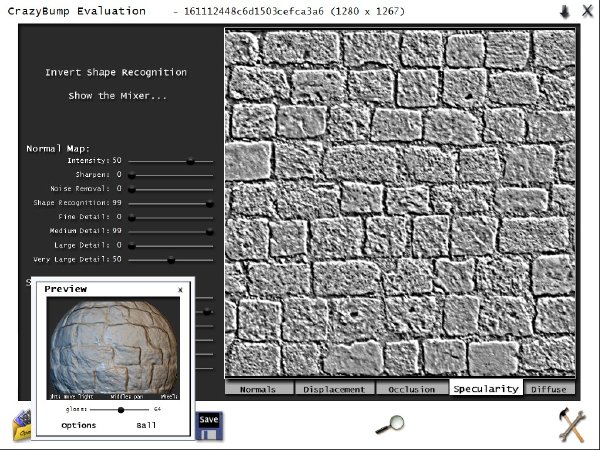Click the Shape Recognition slider handle
The width and height of the screenshot is (600, 450).
tap(210, 204)
